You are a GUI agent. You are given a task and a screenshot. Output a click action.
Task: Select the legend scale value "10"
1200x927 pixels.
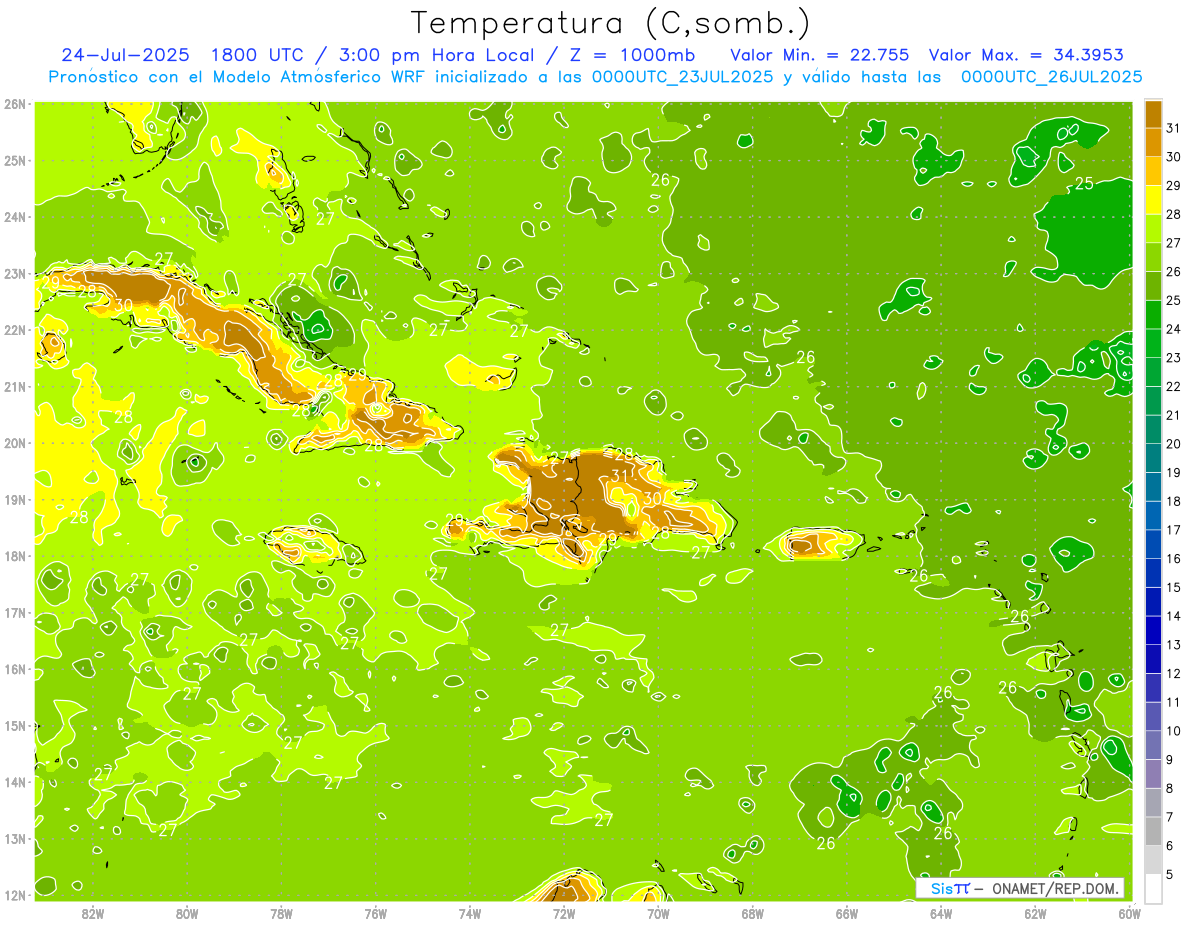click(x=1174, y=731)
